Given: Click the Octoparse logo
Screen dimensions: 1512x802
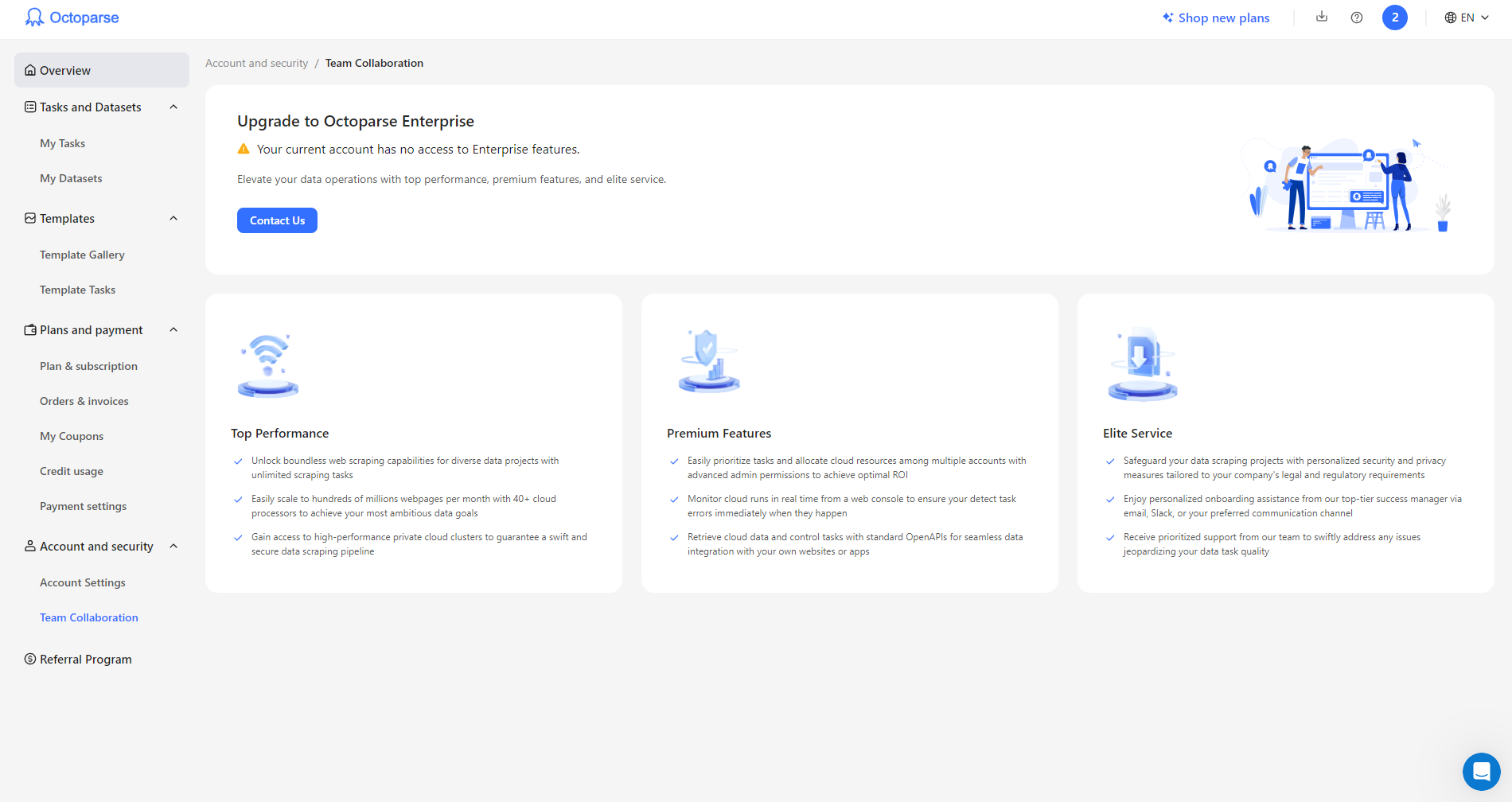Looking at the screenshot, I should click(72, 18).
